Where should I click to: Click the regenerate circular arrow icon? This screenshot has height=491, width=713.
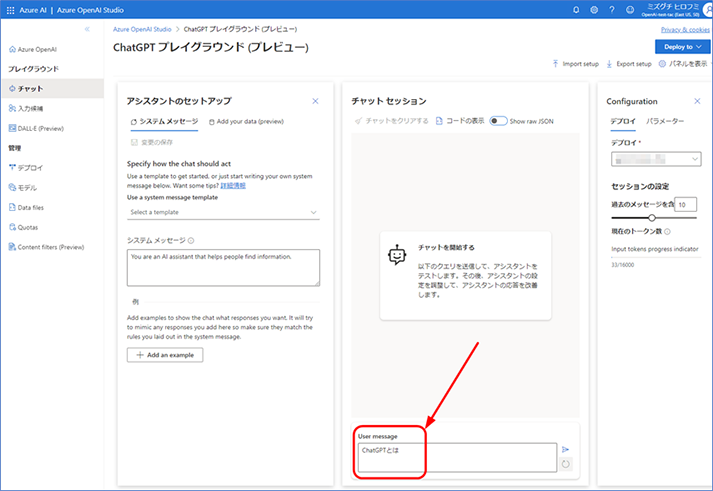click(x=565, y=464)
